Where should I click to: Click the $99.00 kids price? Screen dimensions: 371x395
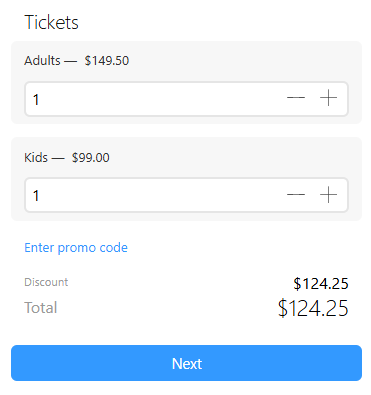pos(91,157)
